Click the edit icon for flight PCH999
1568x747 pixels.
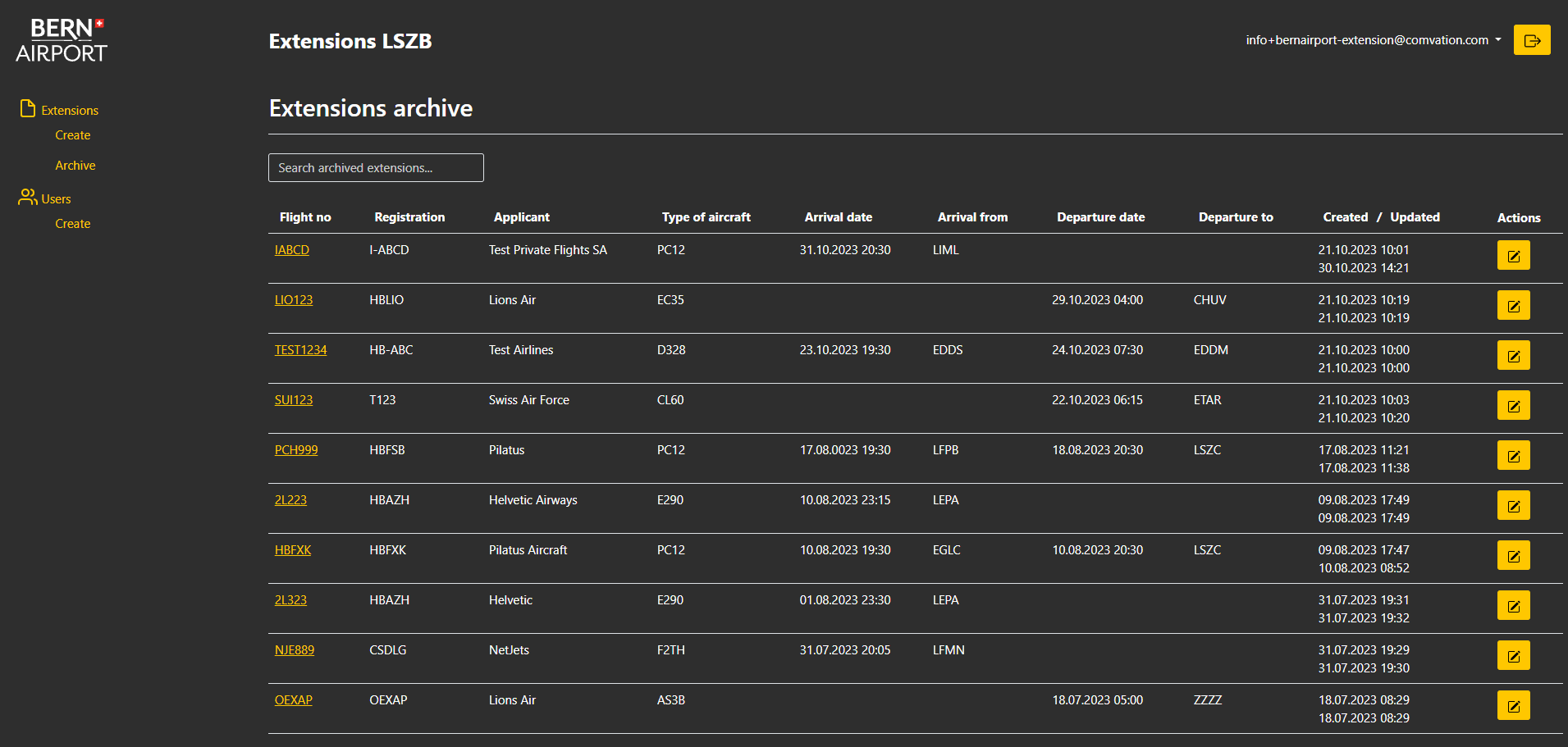pos(1514,455)
